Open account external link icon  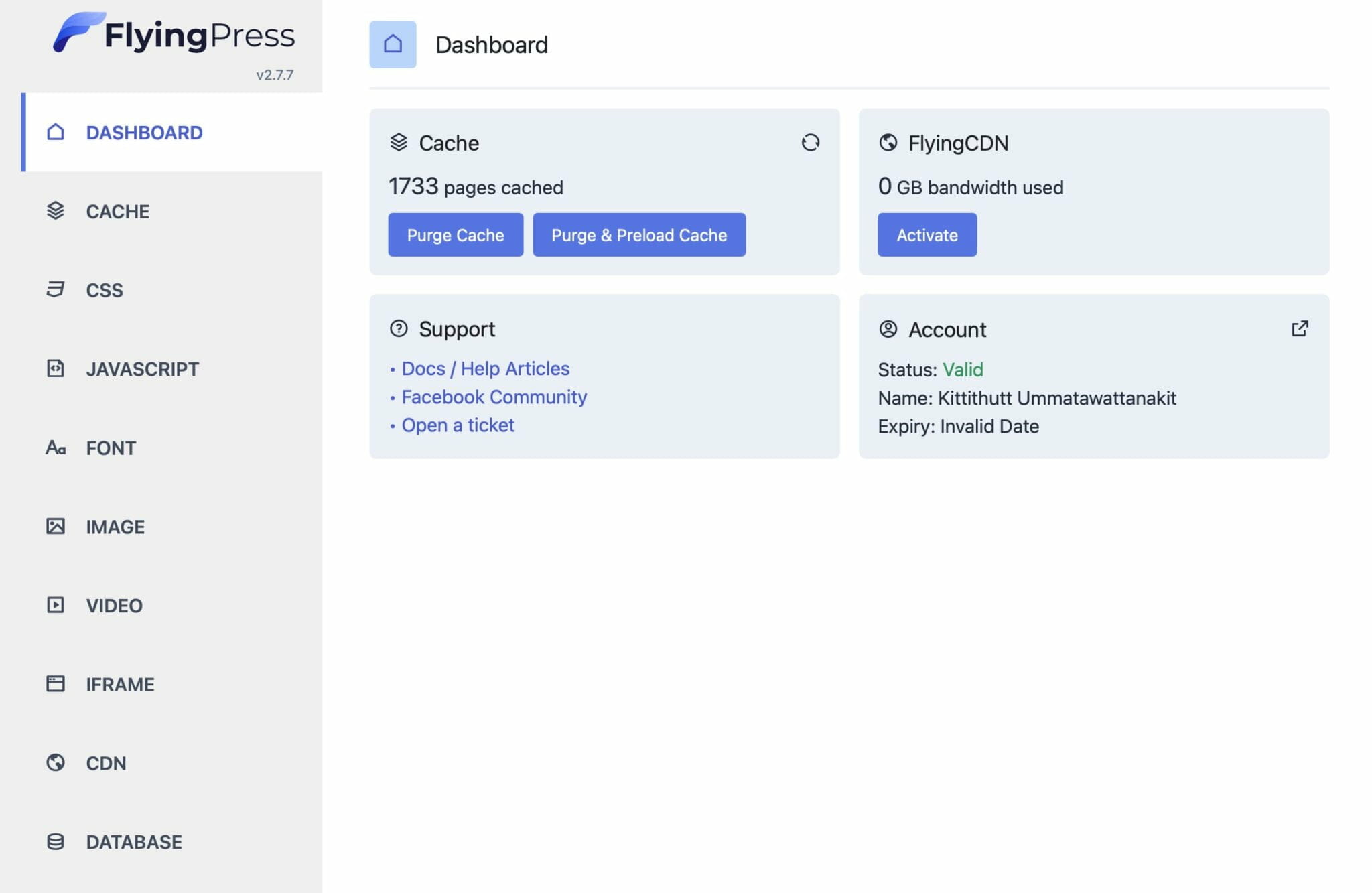(x=1300, y=328)
